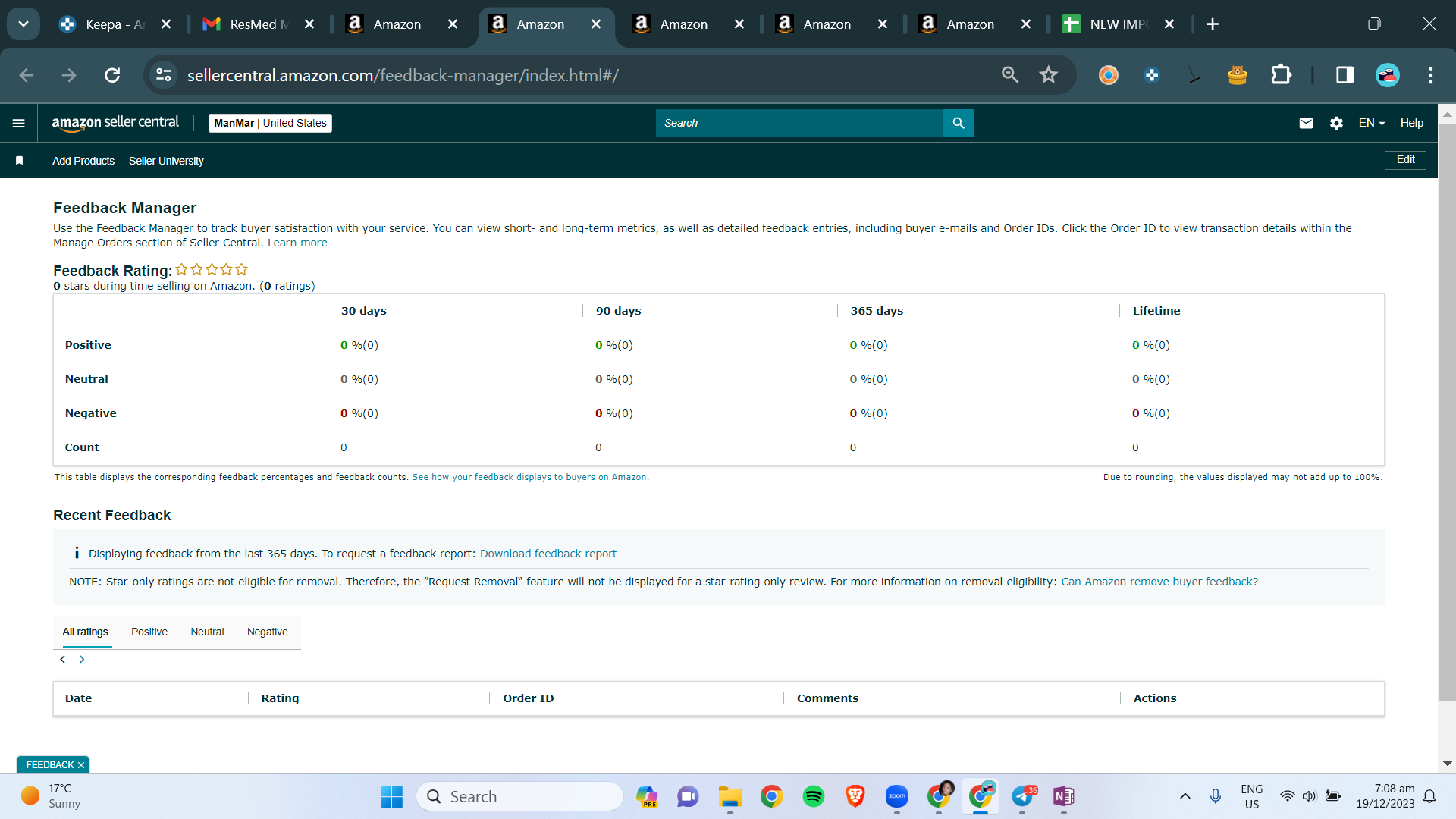
Task: Go to next feedback page arrow
Action: [x=82, y=660]
